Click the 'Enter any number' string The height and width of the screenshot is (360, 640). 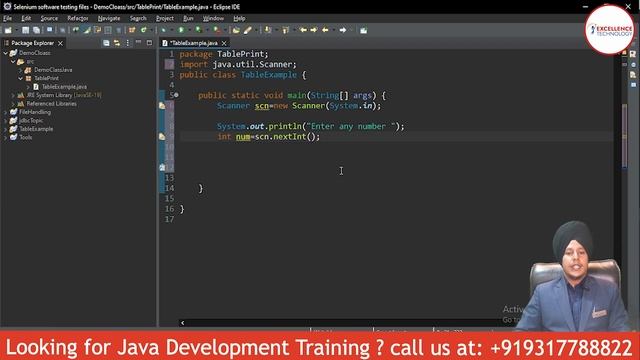click(x=351, y=127)
